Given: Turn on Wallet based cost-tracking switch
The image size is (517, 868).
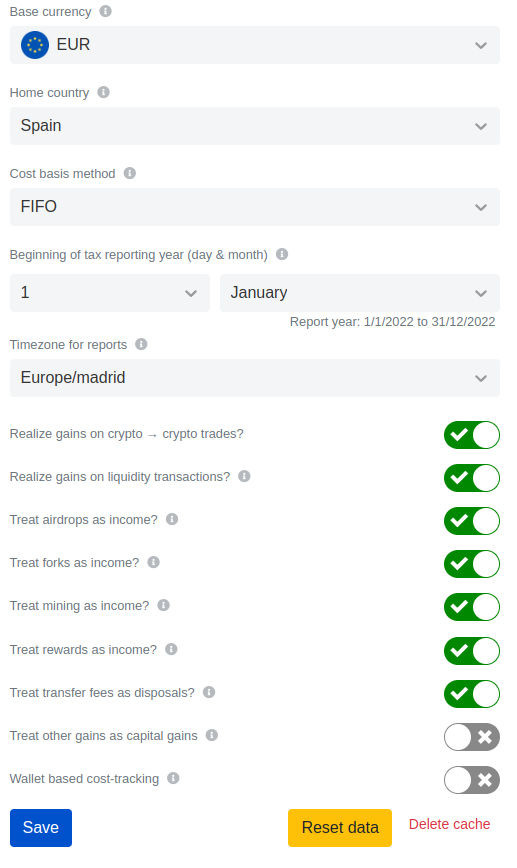Looking at the screenshot, I should tap(472, 780).
